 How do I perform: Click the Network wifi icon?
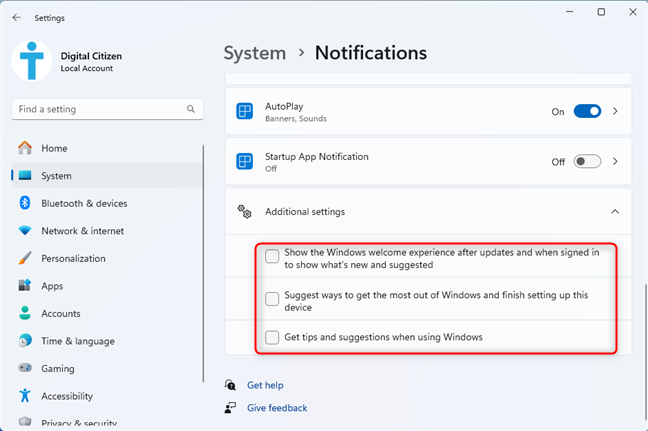tap(25, 231)
